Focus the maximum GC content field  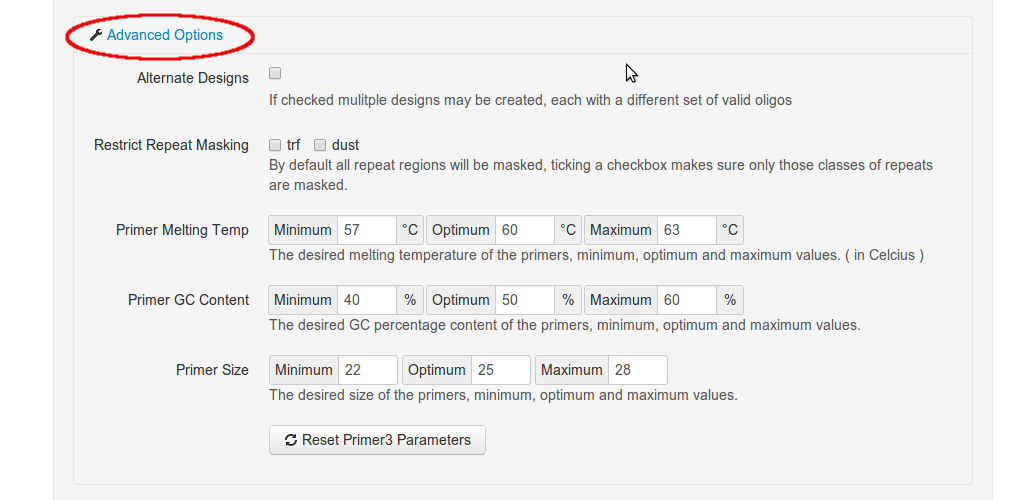[x=686, y=300]
